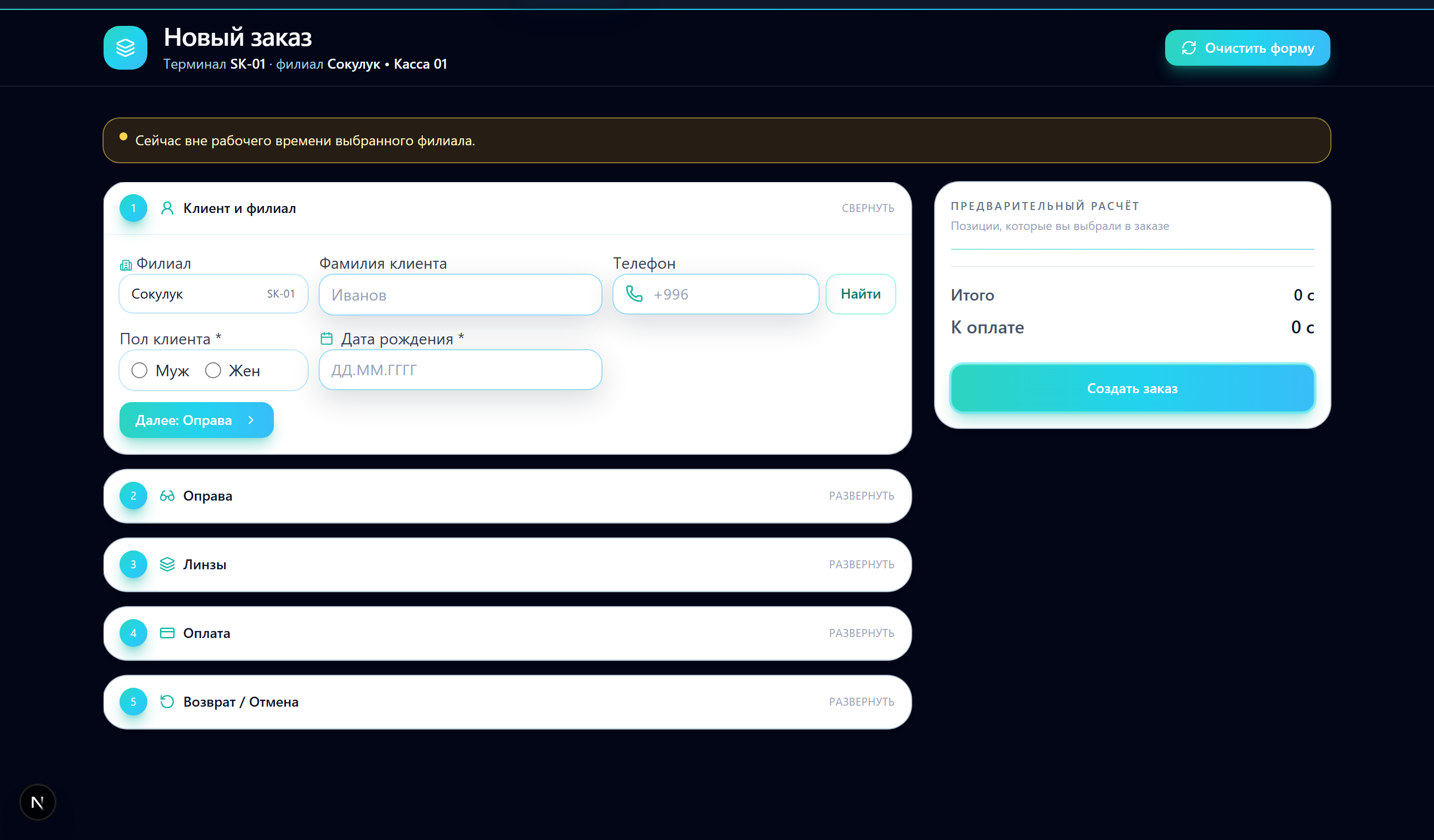
Task: Click the Найти button next to the phone field
Action: pyautogui.click(x=860, y=294)
